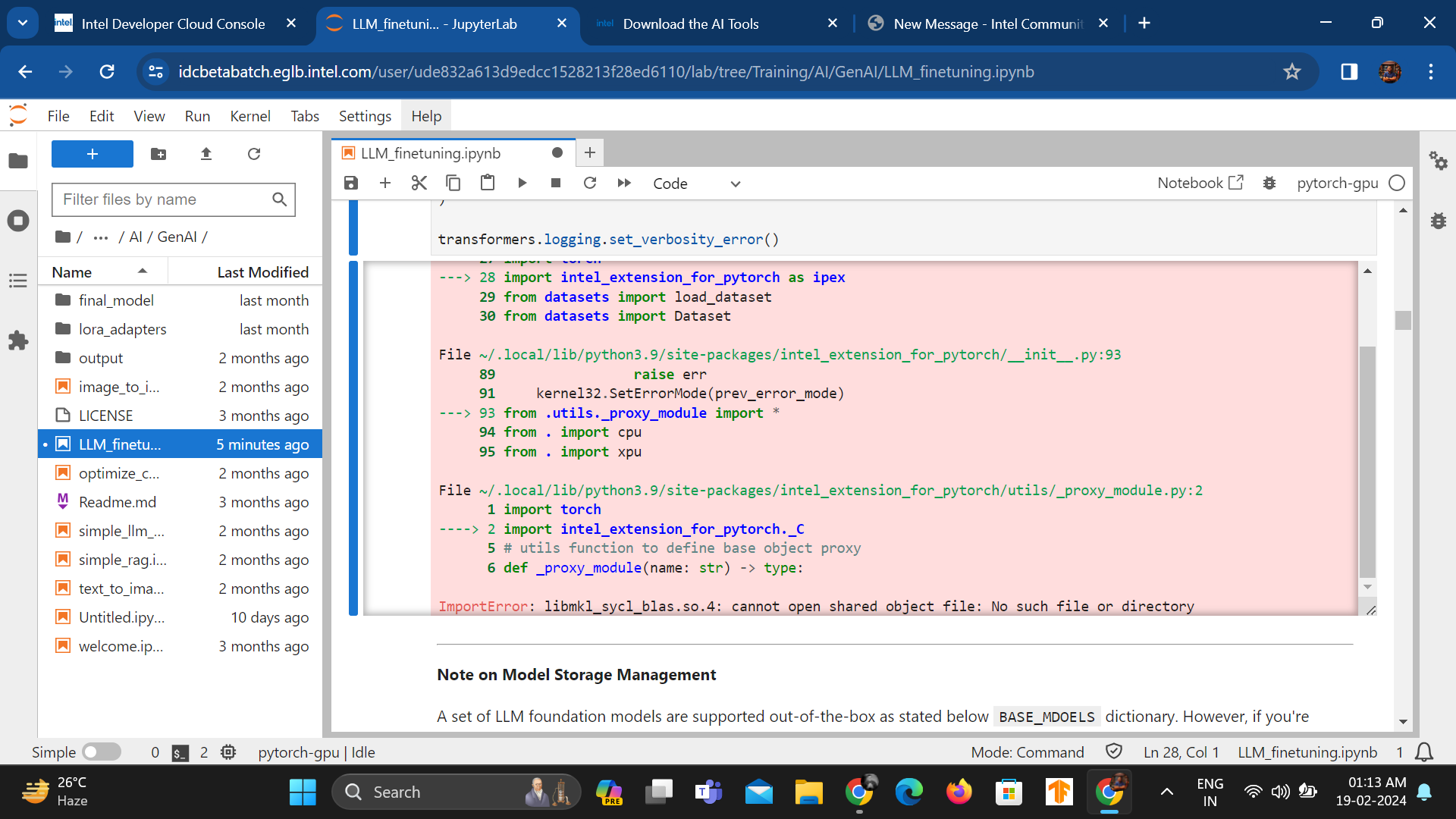Run the selected cell with the play icon
The width and height of the screenshot is (1456, 819).
pyautogui.click(x=522, y=183)
